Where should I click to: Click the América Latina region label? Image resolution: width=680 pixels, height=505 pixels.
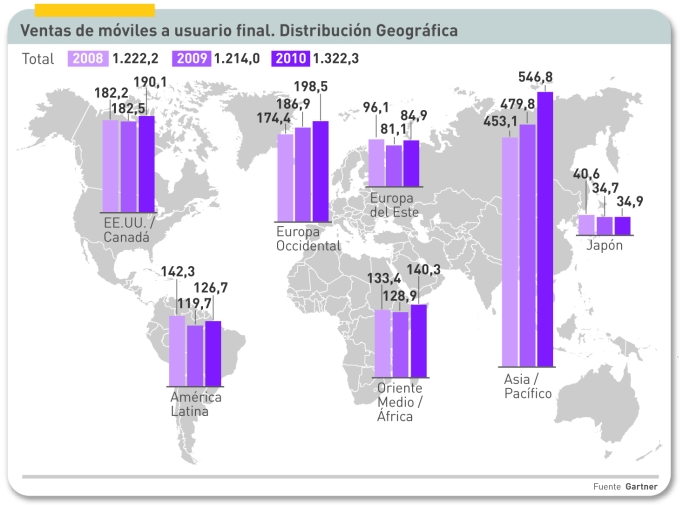click(196, 404)
